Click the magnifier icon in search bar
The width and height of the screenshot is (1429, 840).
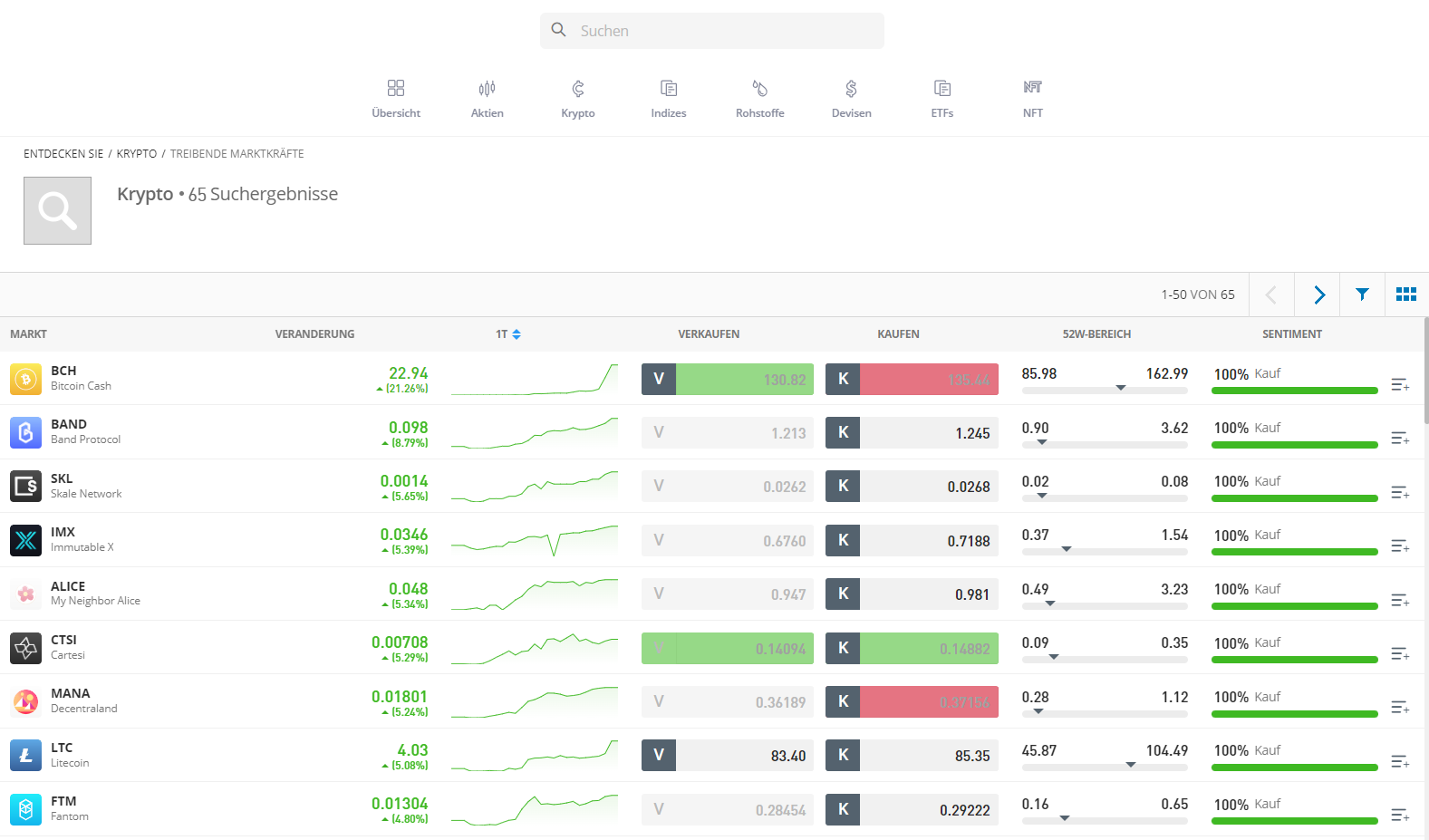click(x=559, y=30)
